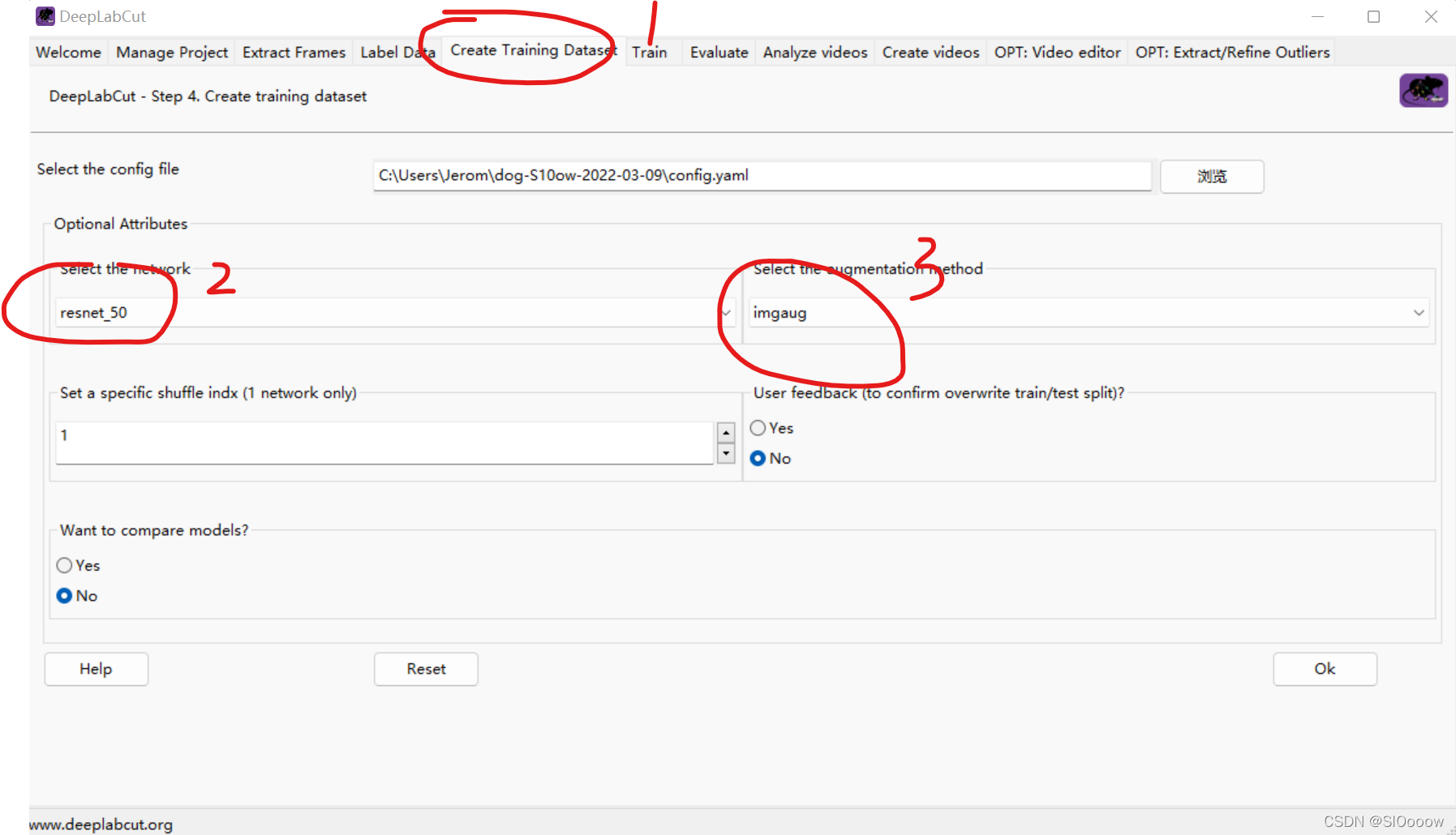Click the shuffle index number field

pos(384,443)
